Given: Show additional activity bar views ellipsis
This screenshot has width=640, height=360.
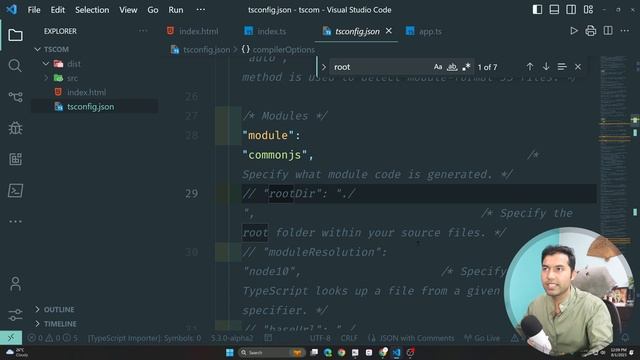Looking at the screenshot, I should (x=15, y=222).
